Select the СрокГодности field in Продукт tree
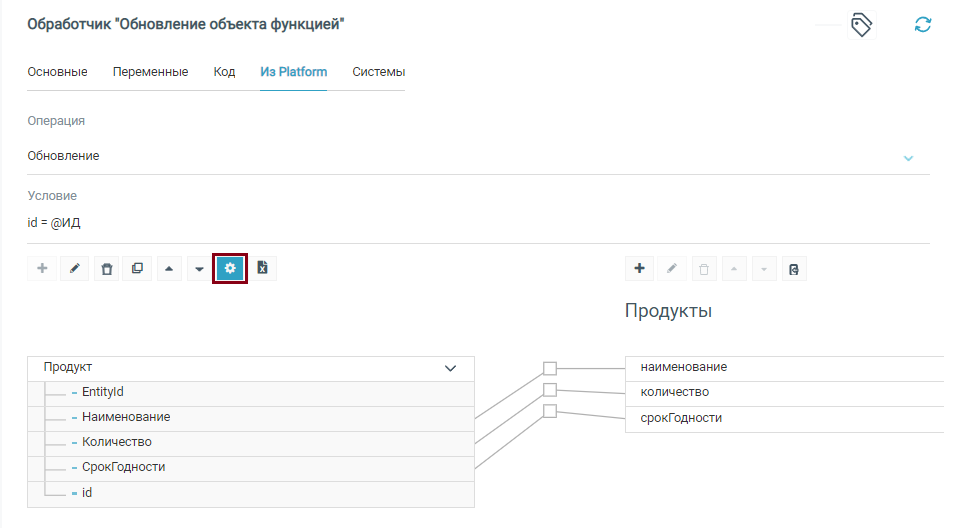954x528 pixels. click(x=123, y=467)
